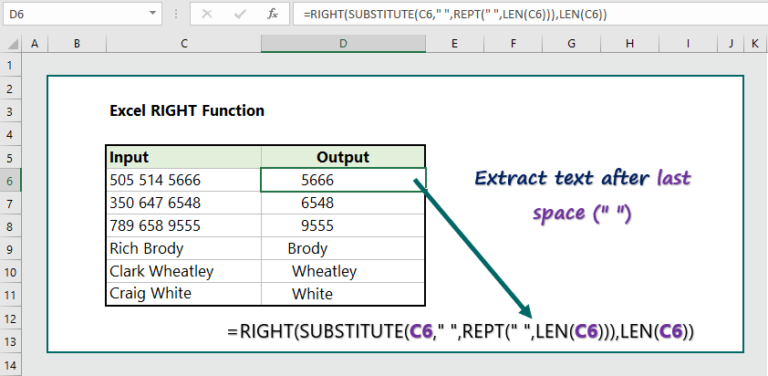Select row 1 header
The image size is (768, 376).
tap(11, 66)
